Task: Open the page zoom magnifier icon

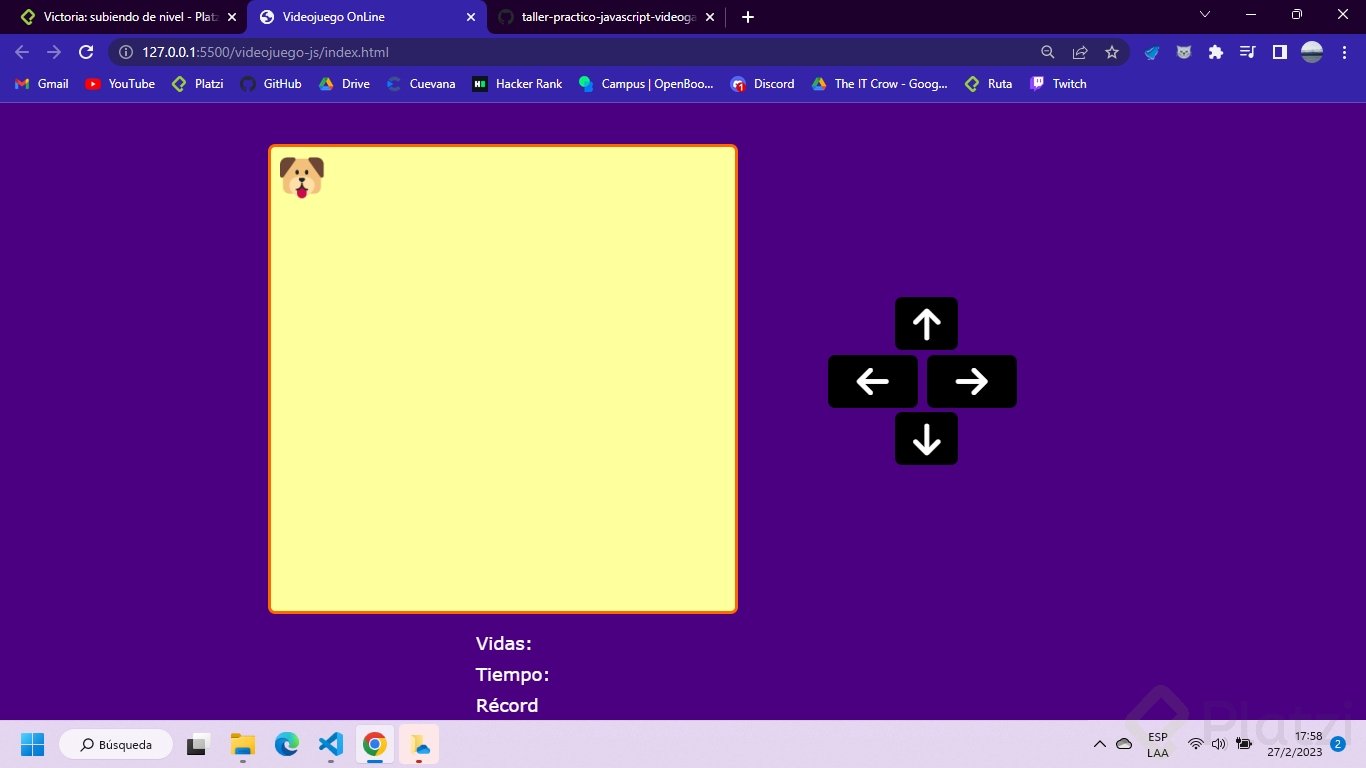Action: coord(1048,52)
